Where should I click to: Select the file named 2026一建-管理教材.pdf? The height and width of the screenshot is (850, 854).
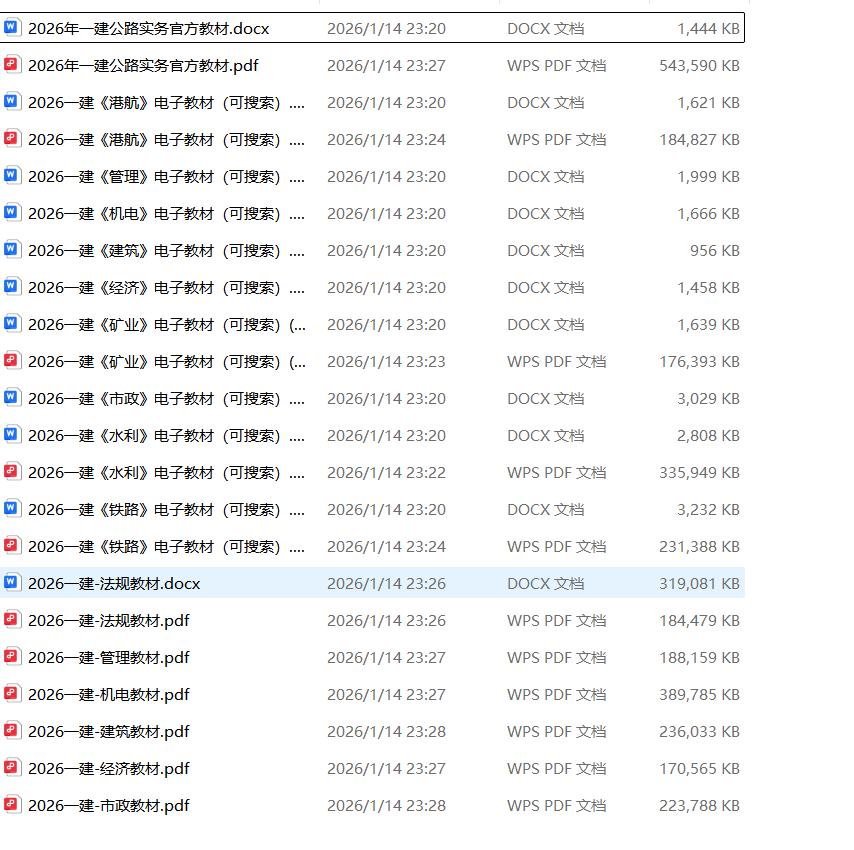108,657
